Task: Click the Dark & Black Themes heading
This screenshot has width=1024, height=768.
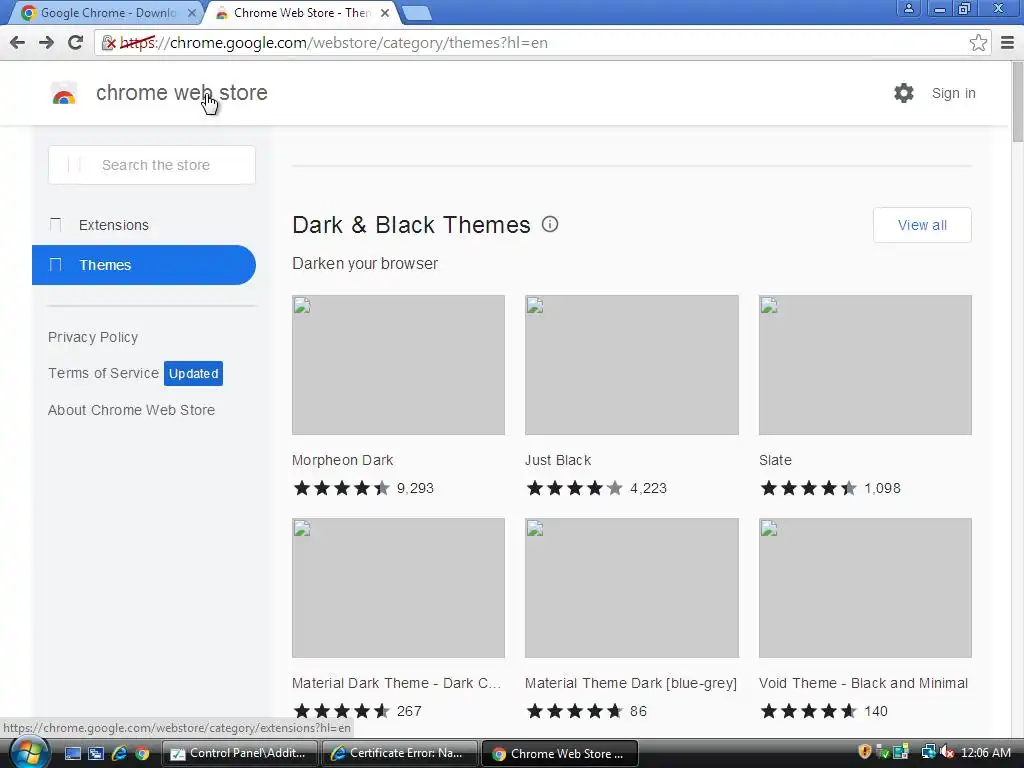Action: (x=411, y=225)
